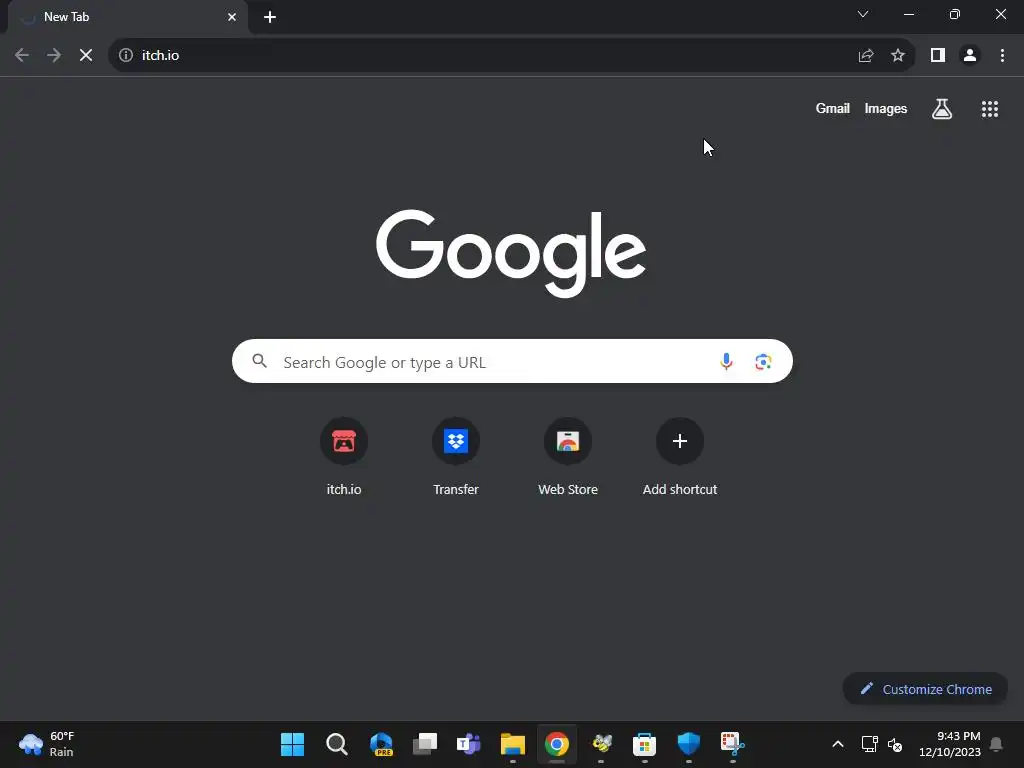Open Snipping Tool from taskbar
The width and height of the screenshot is (1024, 768).
(732, 744)
